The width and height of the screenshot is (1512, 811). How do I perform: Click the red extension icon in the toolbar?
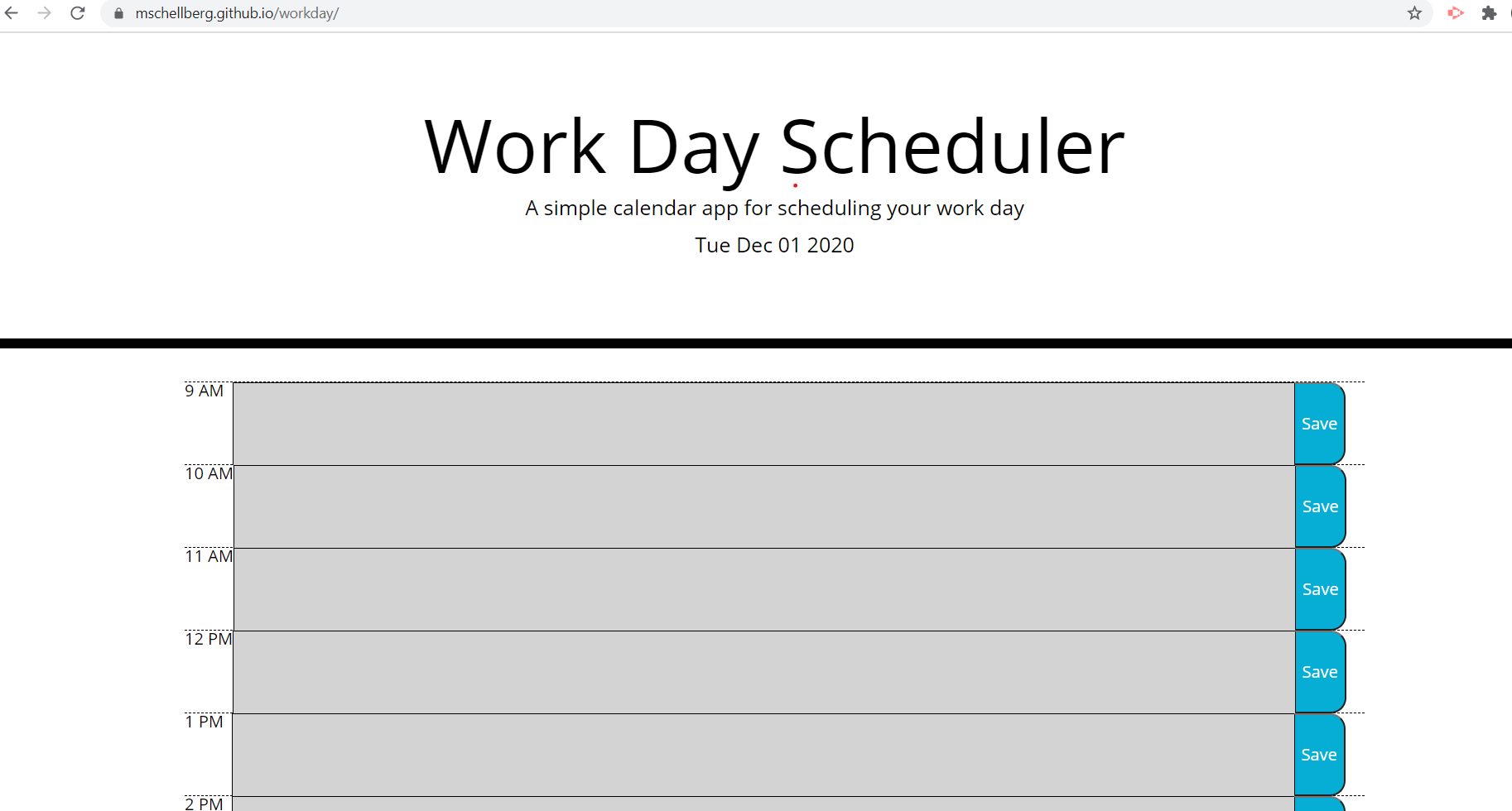pyautogui.click(x=1455, y=13)
